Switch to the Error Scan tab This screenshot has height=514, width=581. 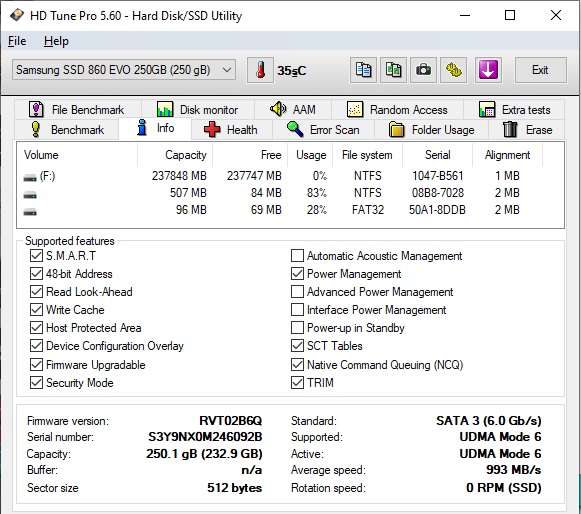point(323,130)
